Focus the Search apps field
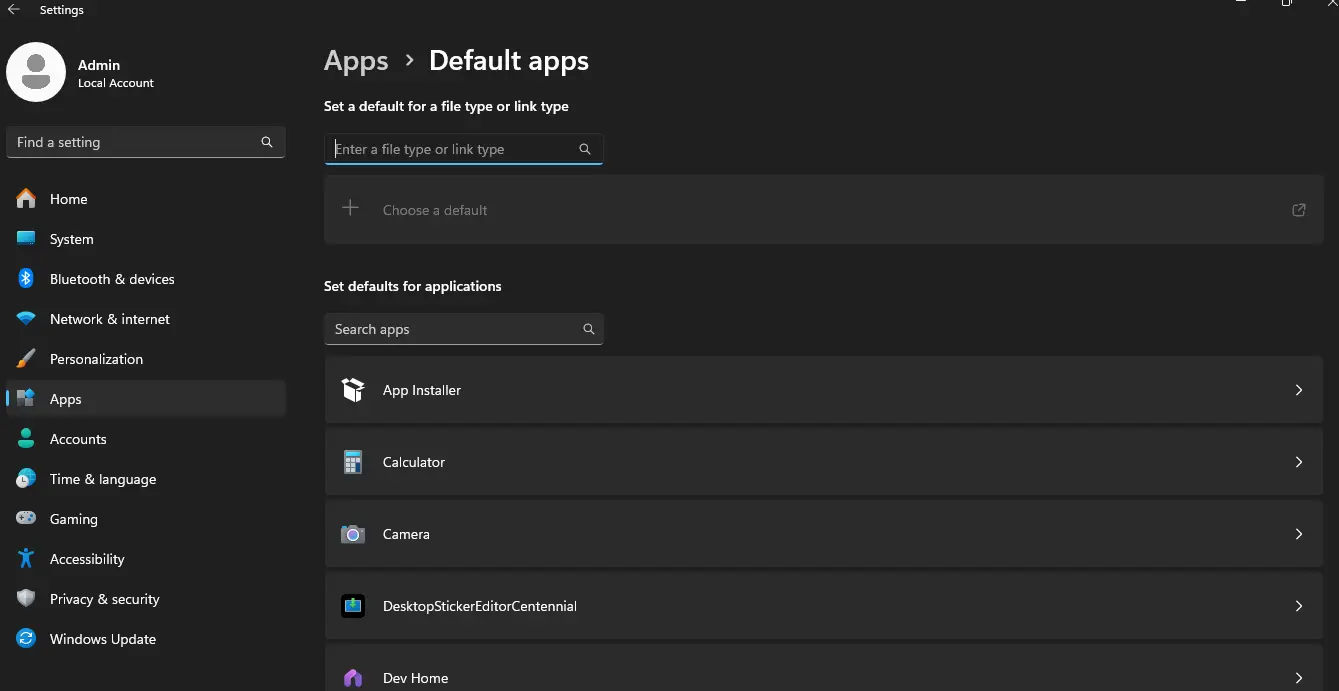Screen dimensions: 1339x691 (464, 329)
